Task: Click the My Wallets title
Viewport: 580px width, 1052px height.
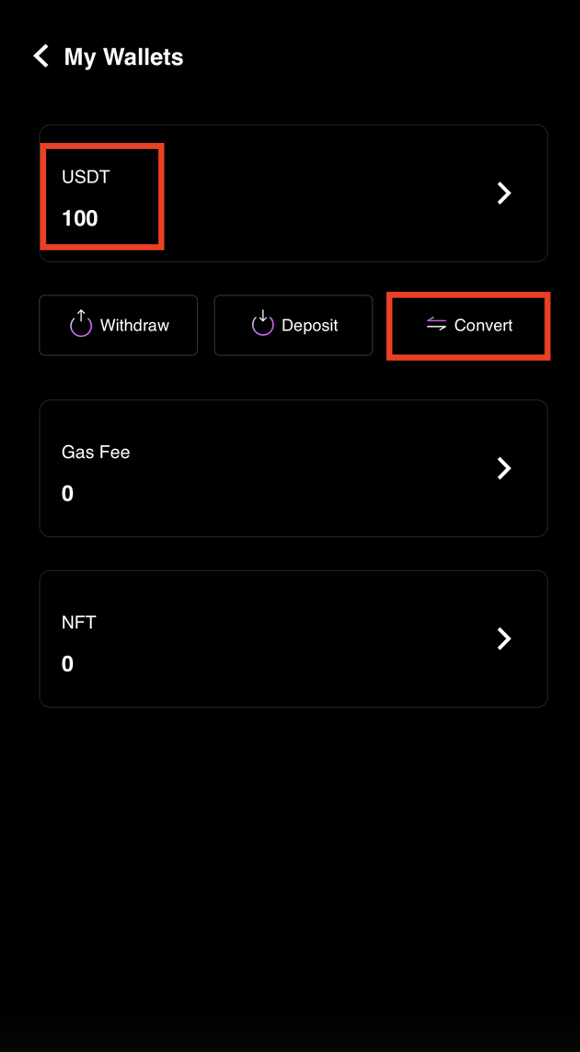Action: coord(122,56)
